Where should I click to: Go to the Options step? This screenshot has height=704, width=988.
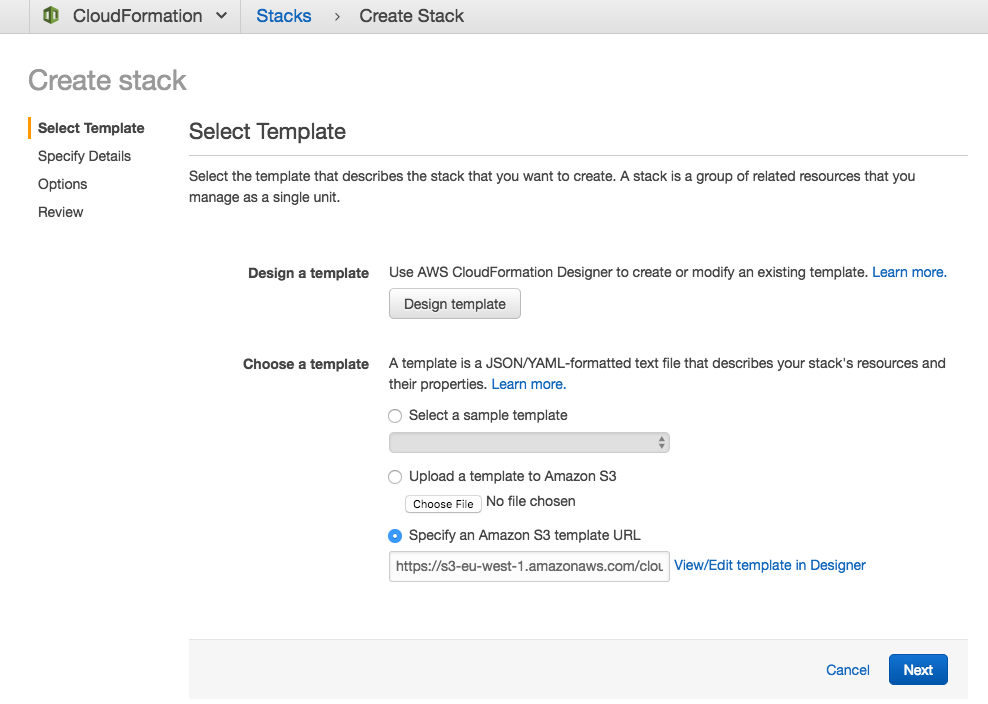(x=62, y=184)
